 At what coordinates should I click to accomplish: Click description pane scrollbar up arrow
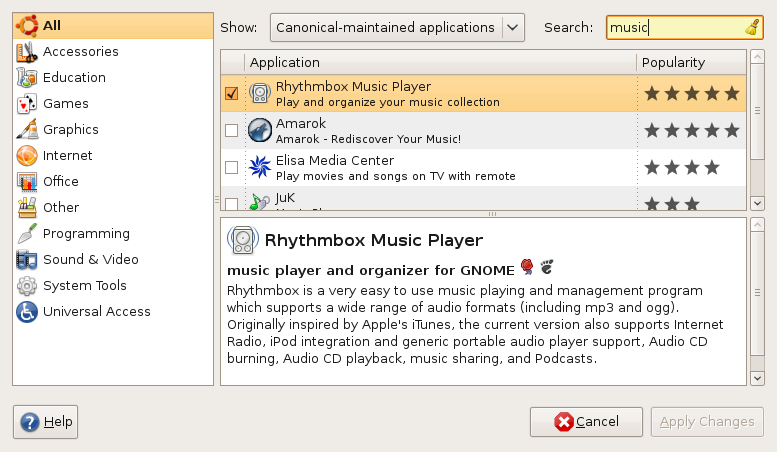(757, 225)
